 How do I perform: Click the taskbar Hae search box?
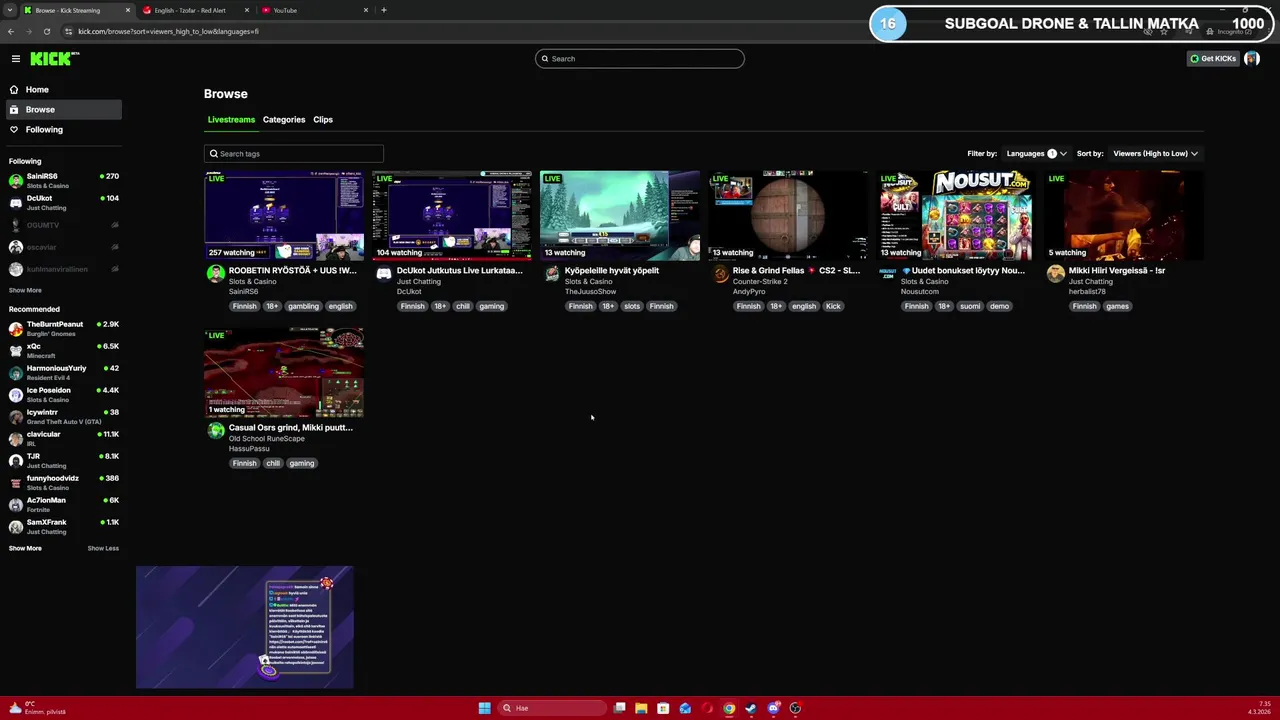coord(552,708)
